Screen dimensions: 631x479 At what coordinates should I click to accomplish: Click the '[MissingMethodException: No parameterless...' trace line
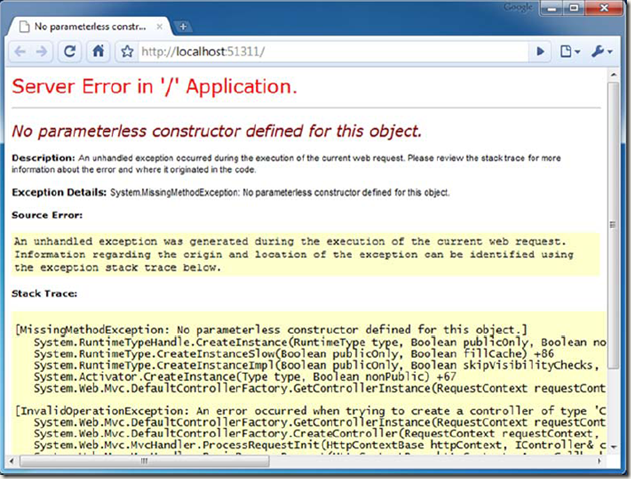[271, 330]
